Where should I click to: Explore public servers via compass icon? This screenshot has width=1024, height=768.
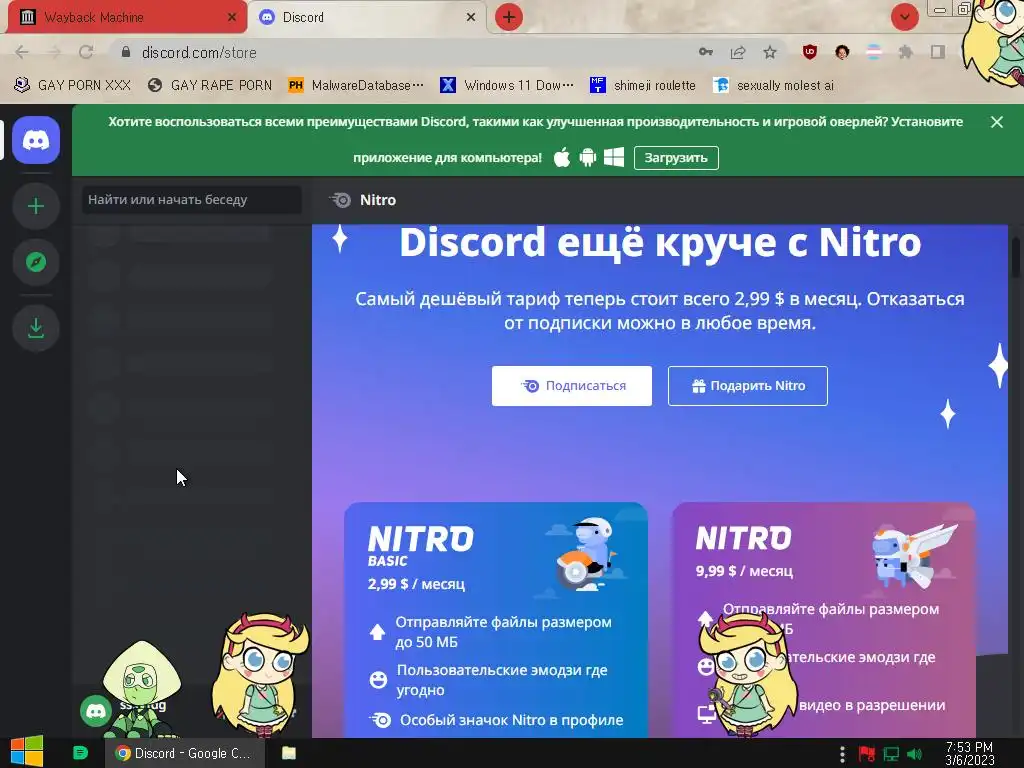(36, 262)
